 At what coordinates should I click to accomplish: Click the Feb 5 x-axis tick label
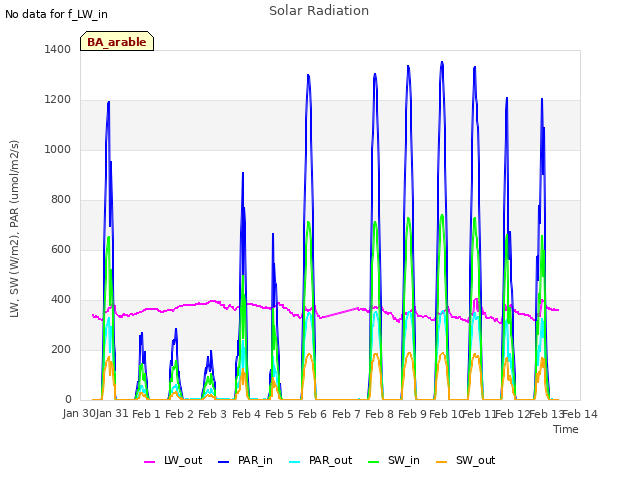279,414
